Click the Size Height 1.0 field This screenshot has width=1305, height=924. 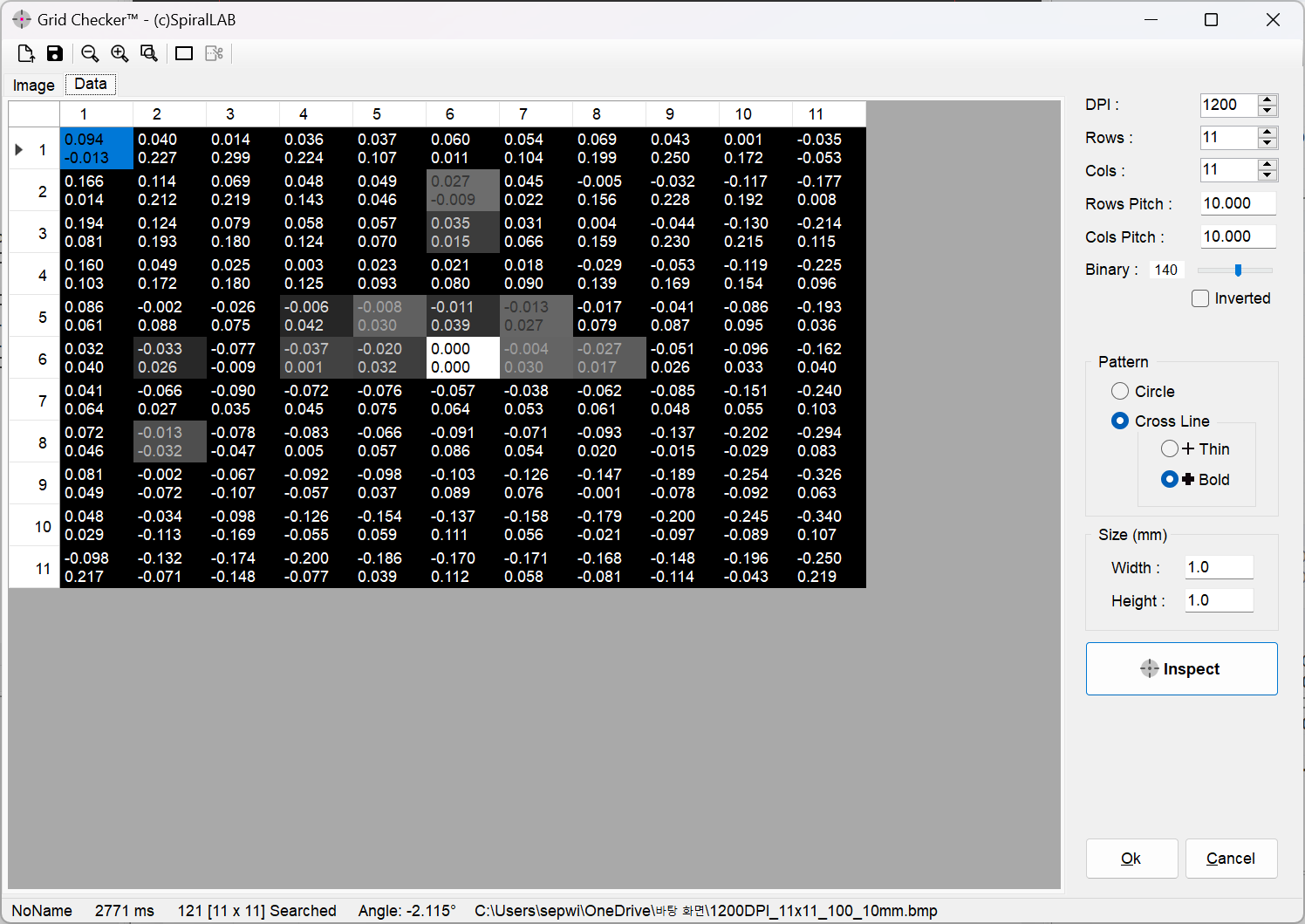pos(1219,600)
